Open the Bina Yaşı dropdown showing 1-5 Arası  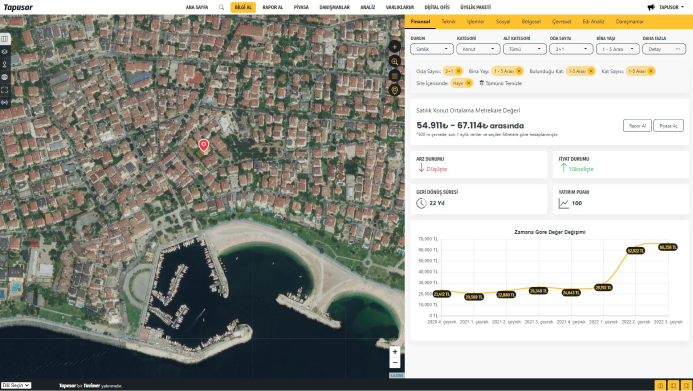(x=617, y=49)
